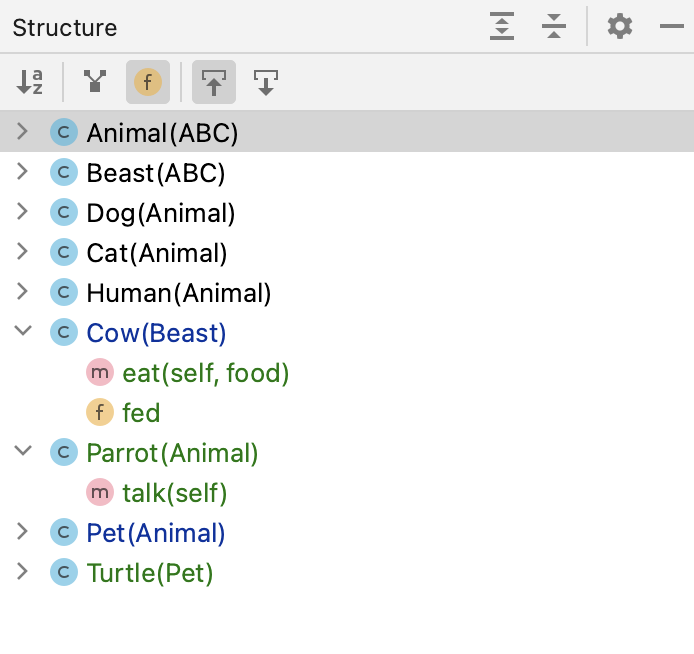The image size is (694, 654).
Task: Hide the Structure panel with the minus icon
Action: [x=671, y=26]
